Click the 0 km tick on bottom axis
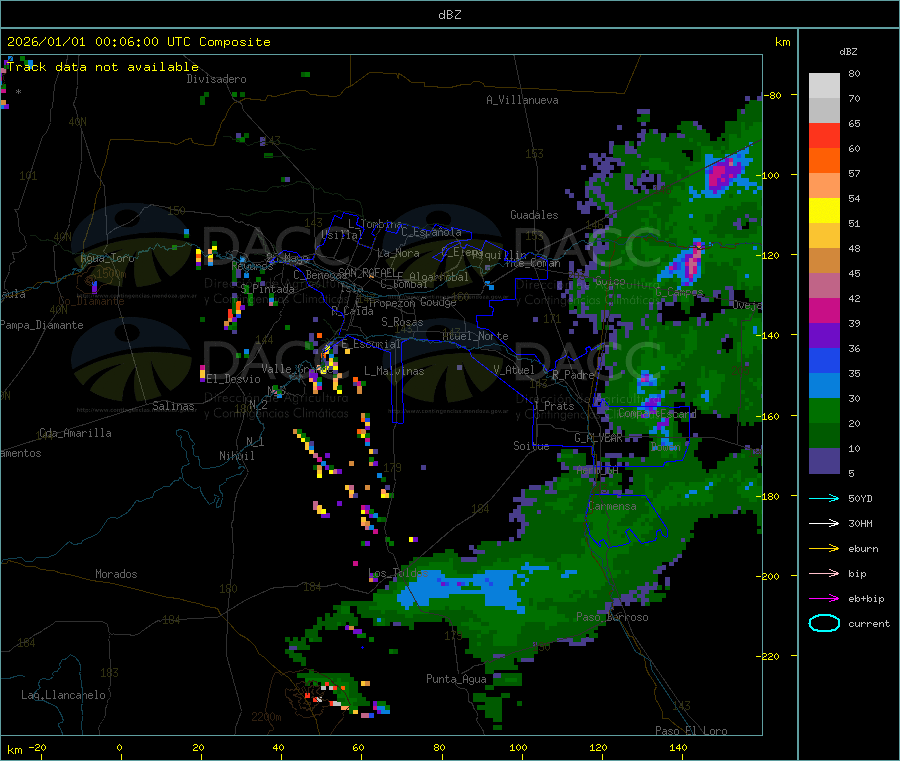900x761 pixels. pyautogui.click(x=120, y=747)
